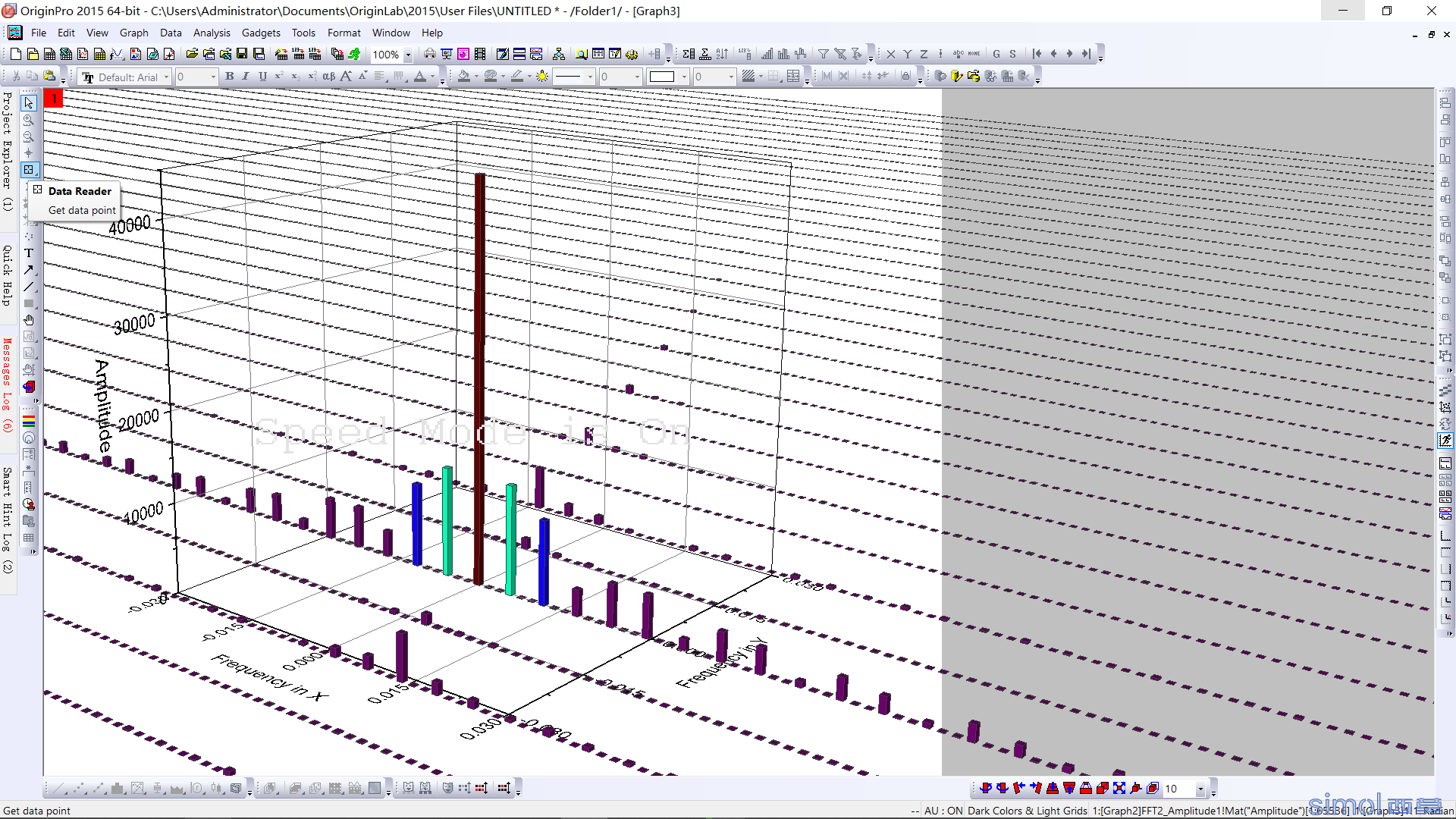This screenshot has width=1456, height=819.
Task: Select the Zoom In tool
Action: point(29,120)
